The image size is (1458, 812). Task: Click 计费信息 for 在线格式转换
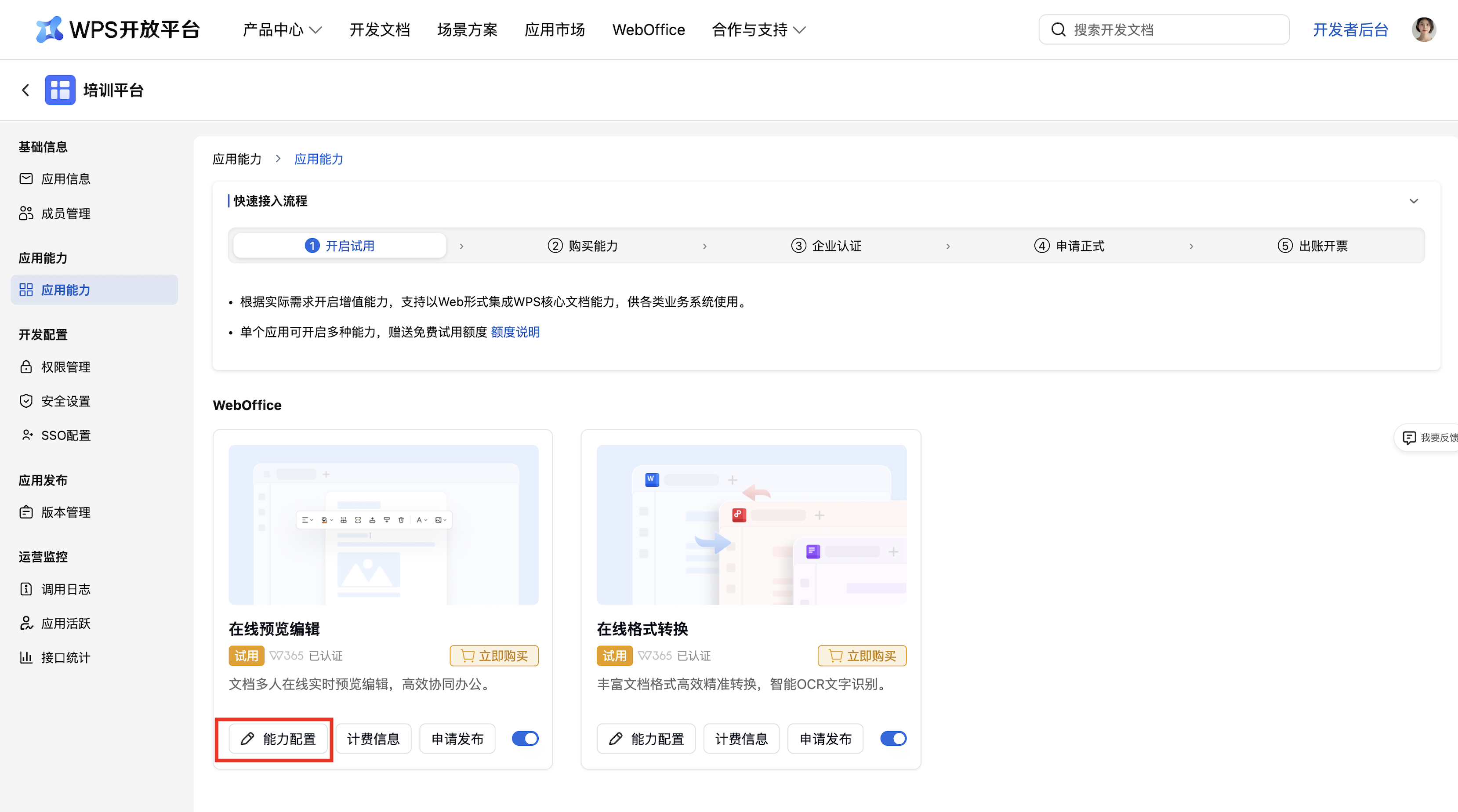click(x=741, y=739)
